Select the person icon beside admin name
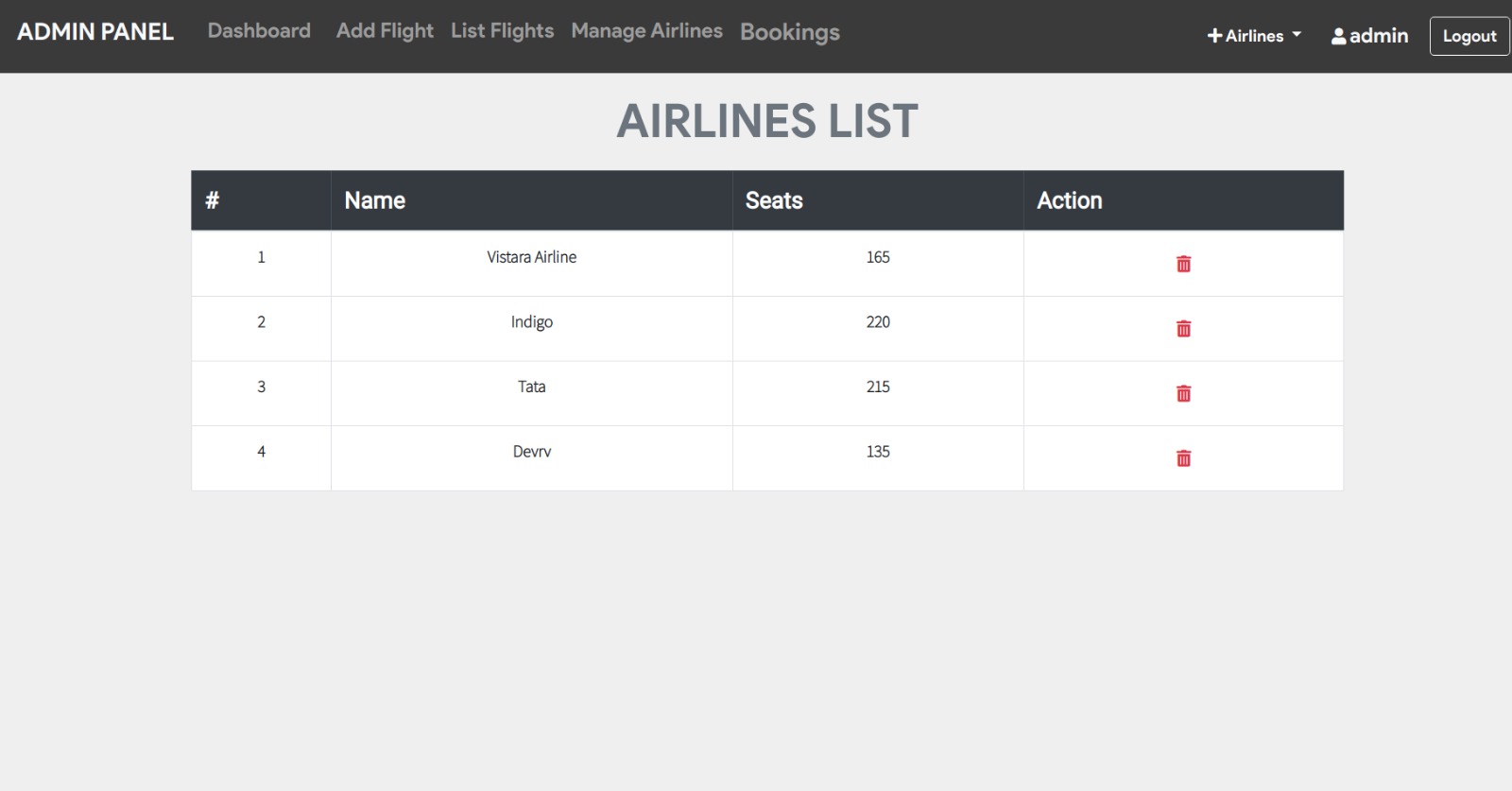The width and height of the screenshot is (1512, 791). pyautogui.click(x=1337, y=35)
